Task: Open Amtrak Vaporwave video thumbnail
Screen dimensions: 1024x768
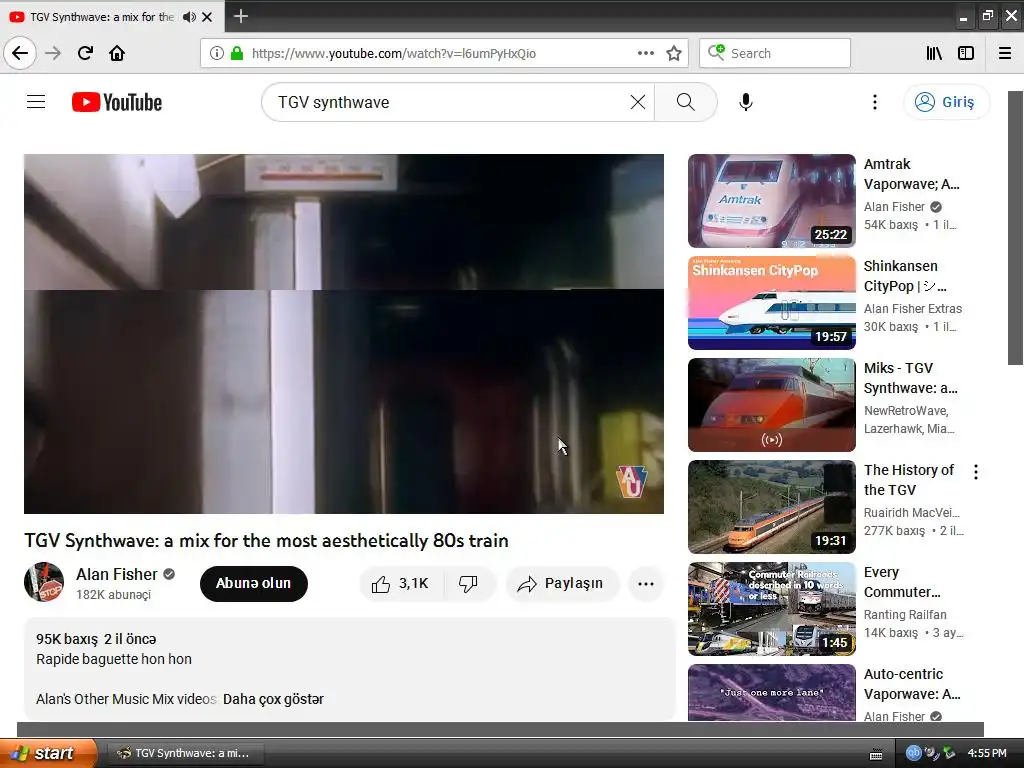Action: coord(771,201)
